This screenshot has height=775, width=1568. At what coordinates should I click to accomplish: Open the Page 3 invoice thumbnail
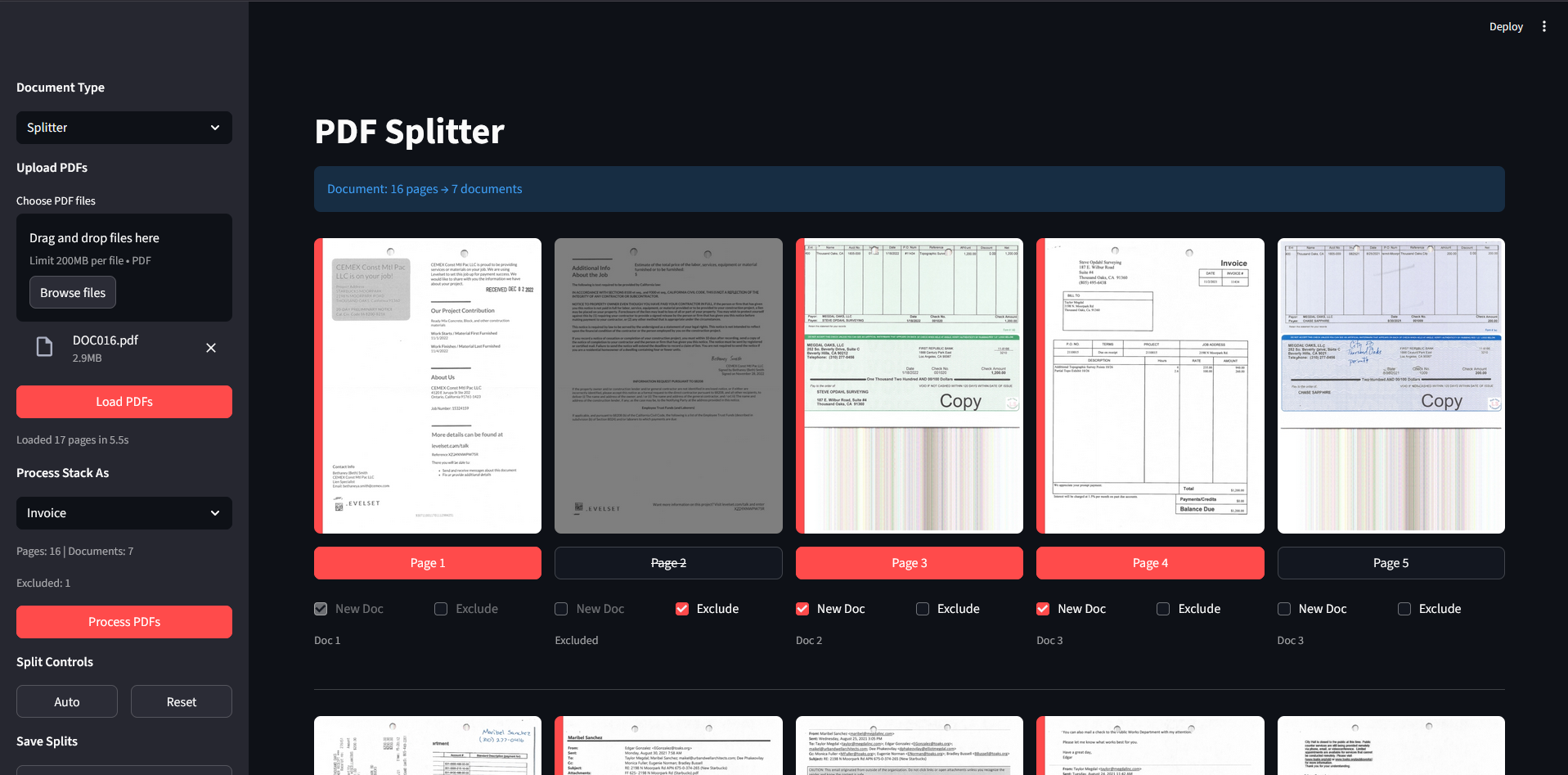(x=909, y=385)
